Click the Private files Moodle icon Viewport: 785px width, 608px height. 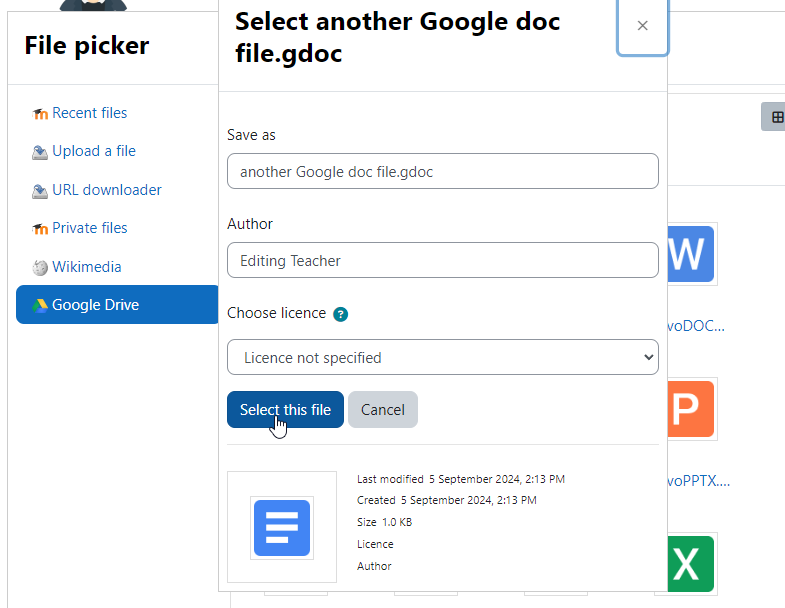pos(40,229)
